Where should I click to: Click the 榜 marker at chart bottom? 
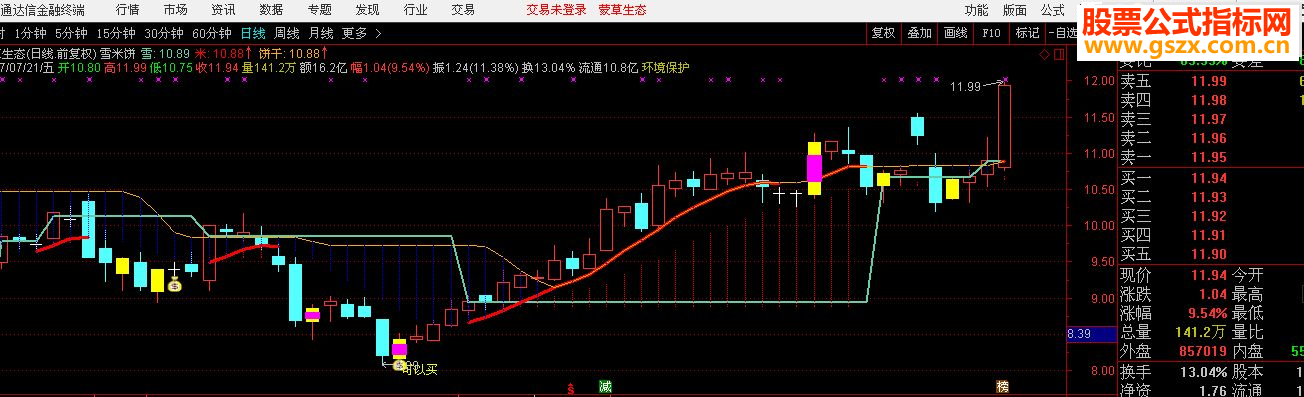pyautogui.click(x=1002, y=386)
